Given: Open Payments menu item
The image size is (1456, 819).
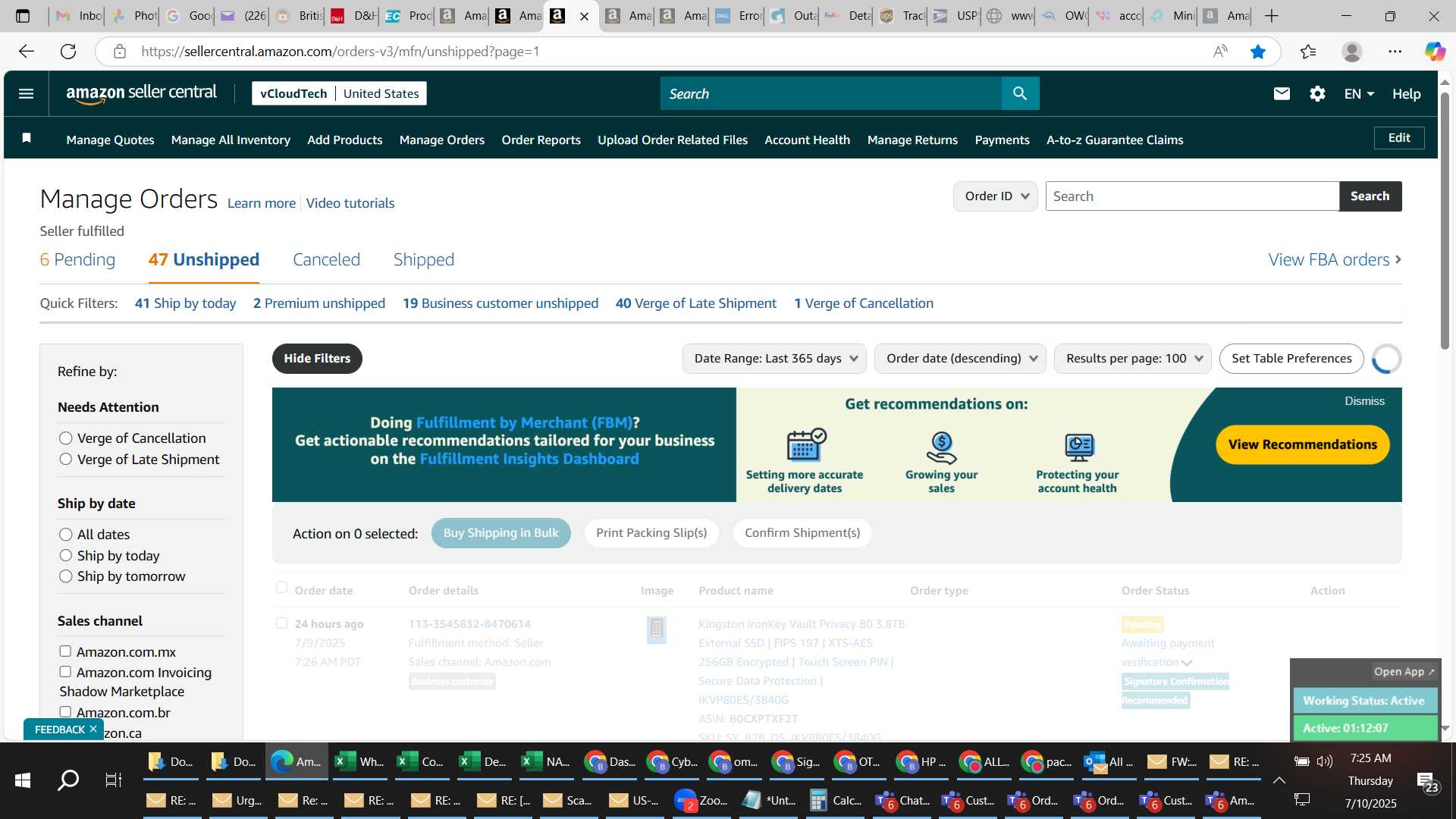Looking at the screenshot, I should pyautogui.click(x=1002, y=140).
